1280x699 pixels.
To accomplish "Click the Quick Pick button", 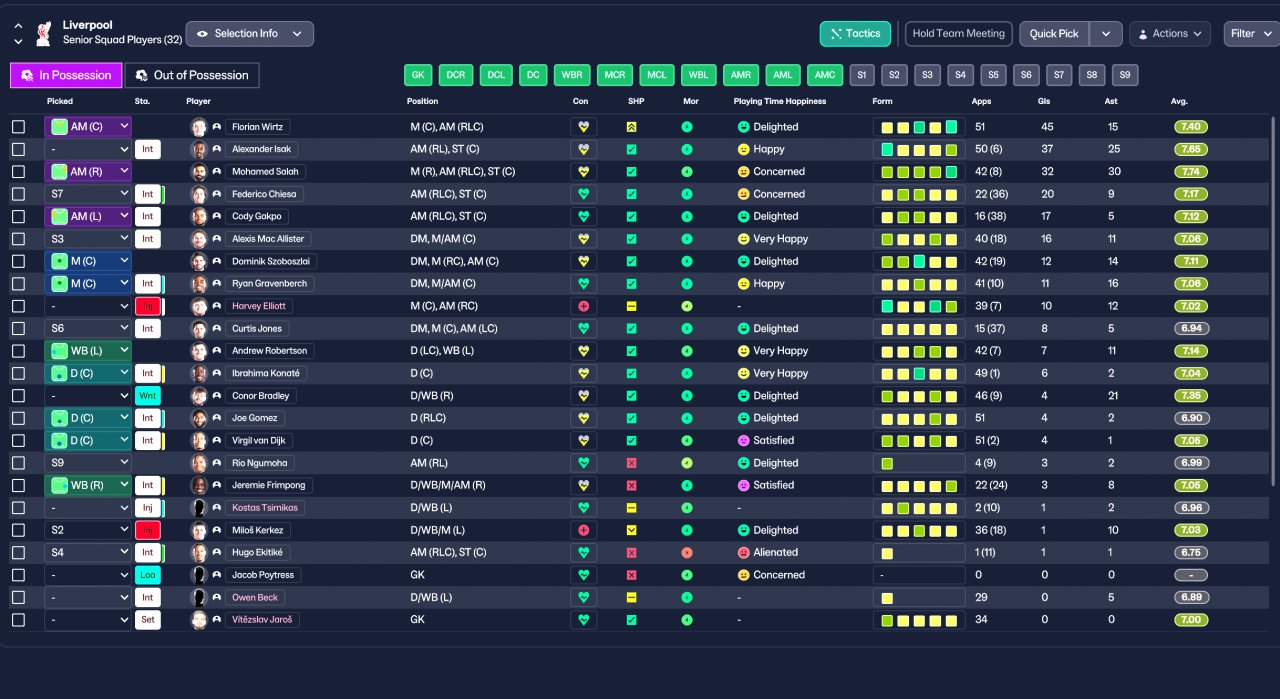I will [x=1054, y=34].
